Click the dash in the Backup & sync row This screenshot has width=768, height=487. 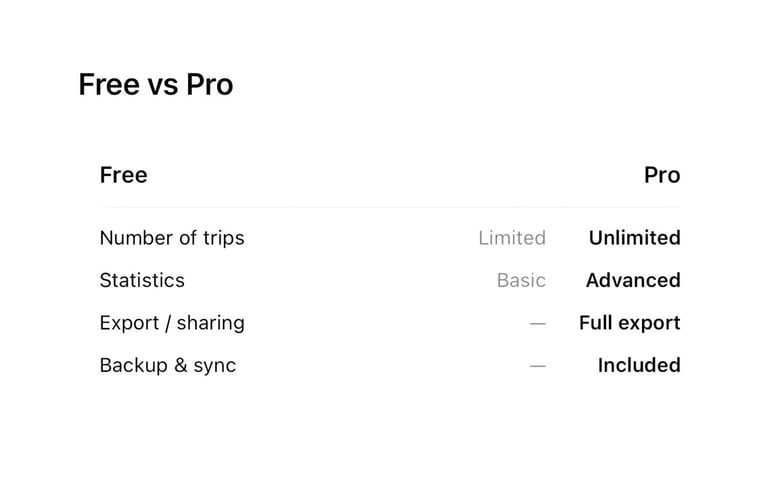click(x=538, y=366)
